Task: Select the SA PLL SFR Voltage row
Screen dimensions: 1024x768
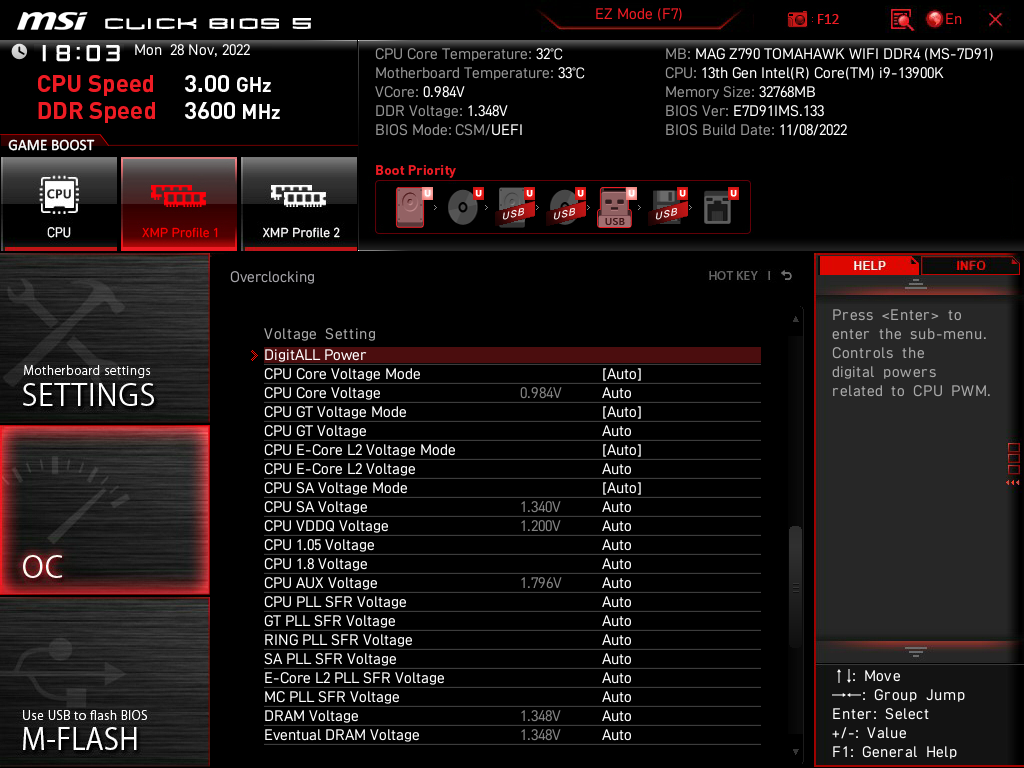Action: (512, 658)
